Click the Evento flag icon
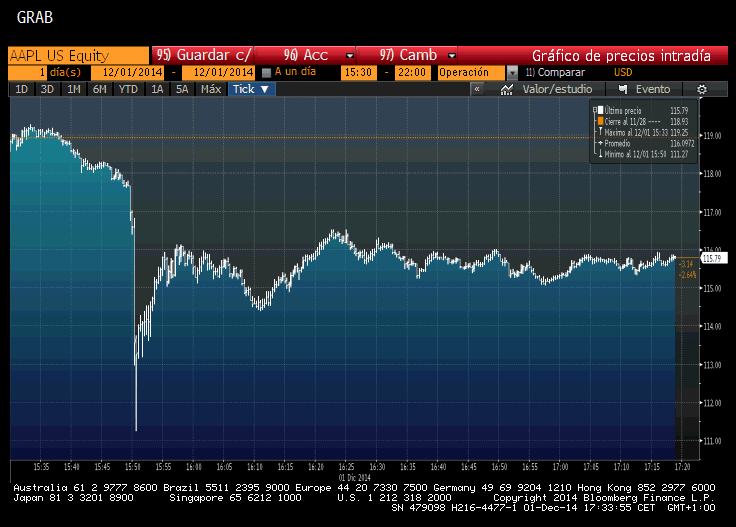The width and height of the screenshot is (736, 527). click(x=623, y=89)
